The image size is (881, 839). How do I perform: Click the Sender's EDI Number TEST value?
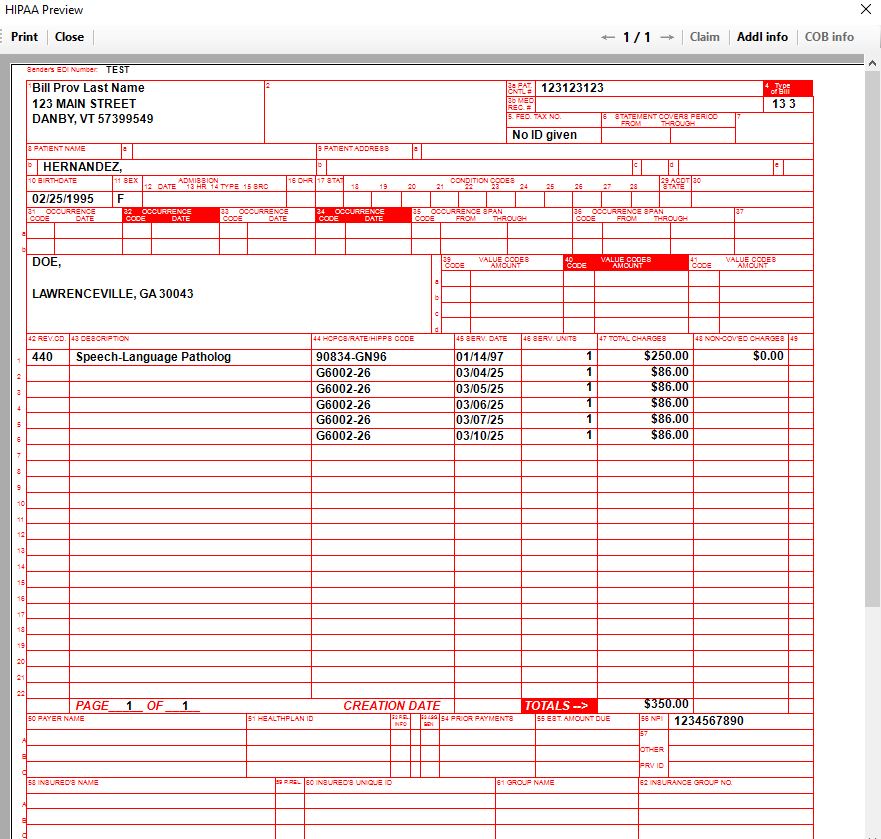pyautogui.click(x=117, y=70)
